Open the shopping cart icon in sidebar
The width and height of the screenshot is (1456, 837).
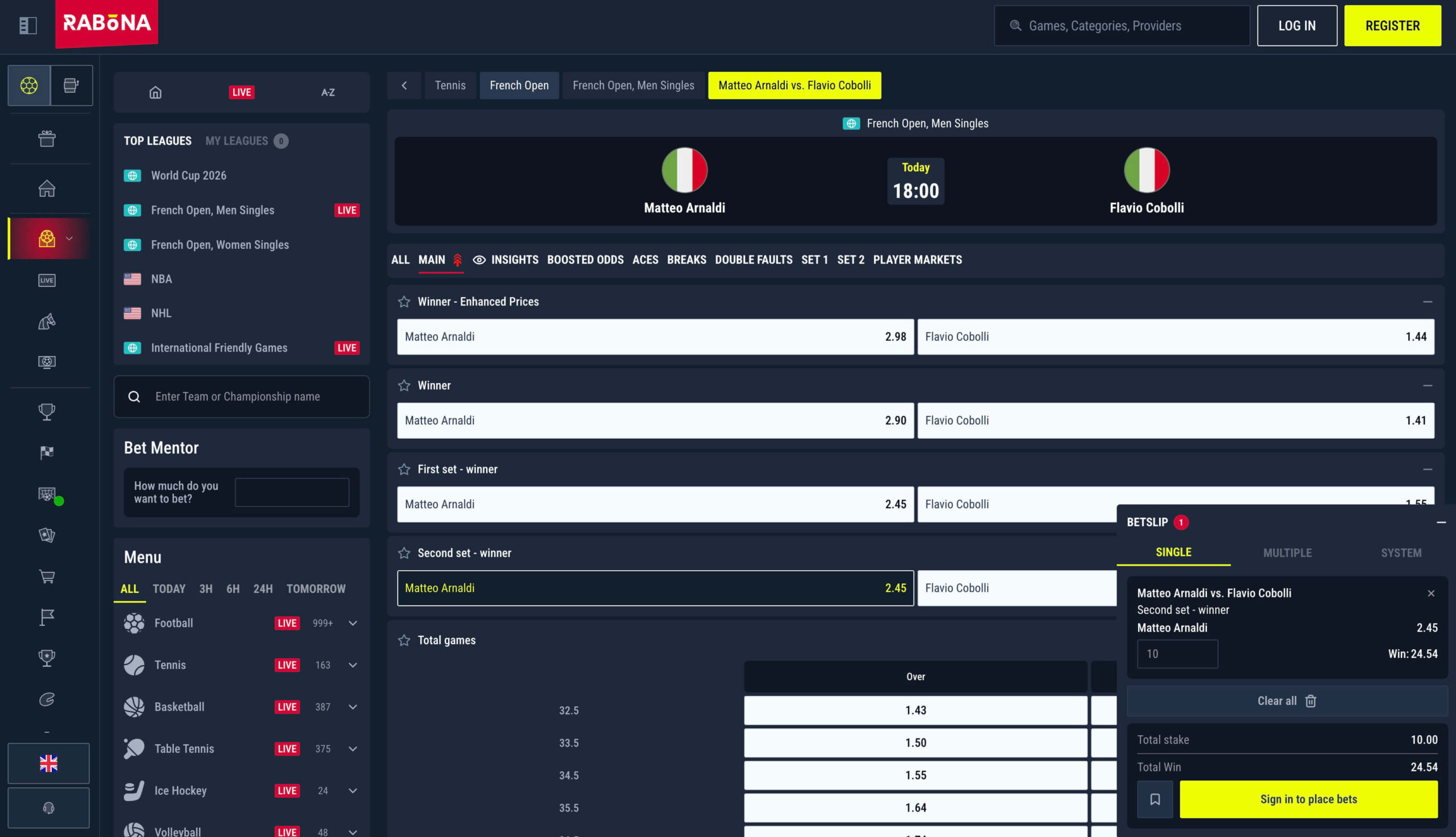(x=47, y=576)
